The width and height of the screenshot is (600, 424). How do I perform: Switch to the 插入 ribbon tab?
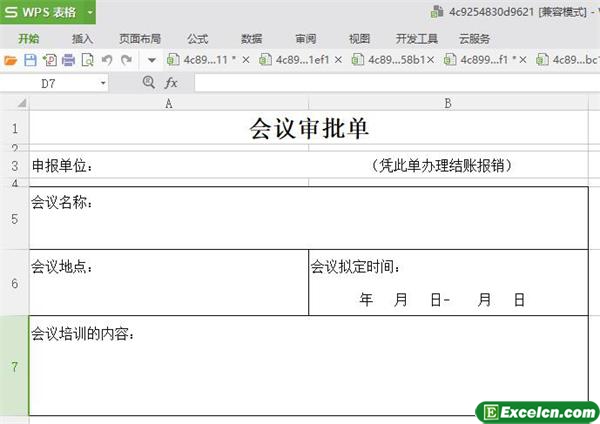point(83,38)
